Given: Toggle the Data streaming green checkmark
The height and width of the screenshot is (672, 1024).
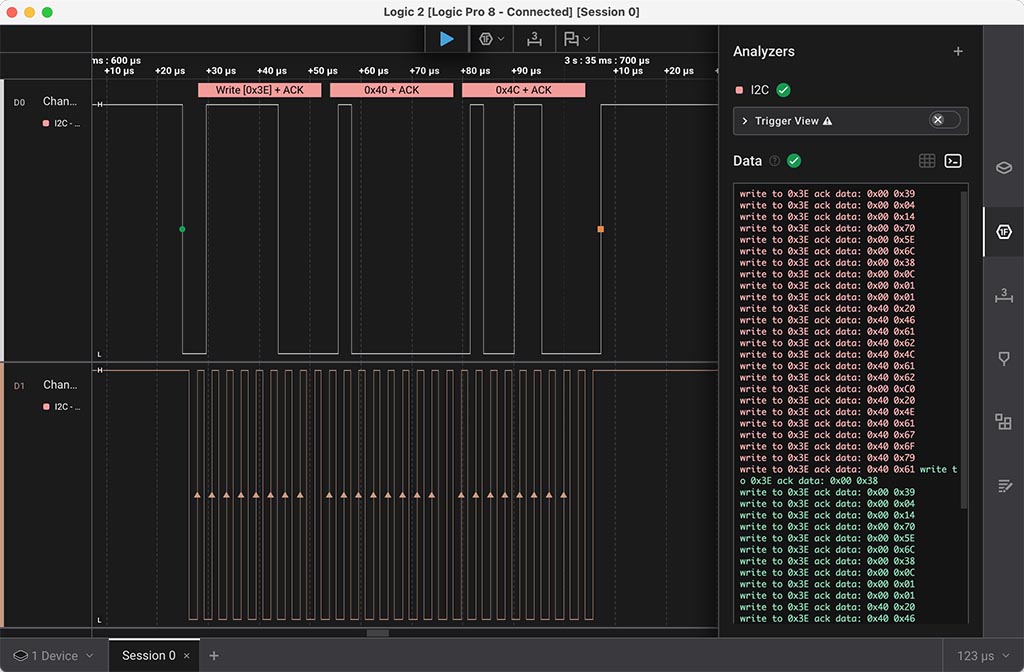Looking at the screenshot, I should click(x=794, y=161).
